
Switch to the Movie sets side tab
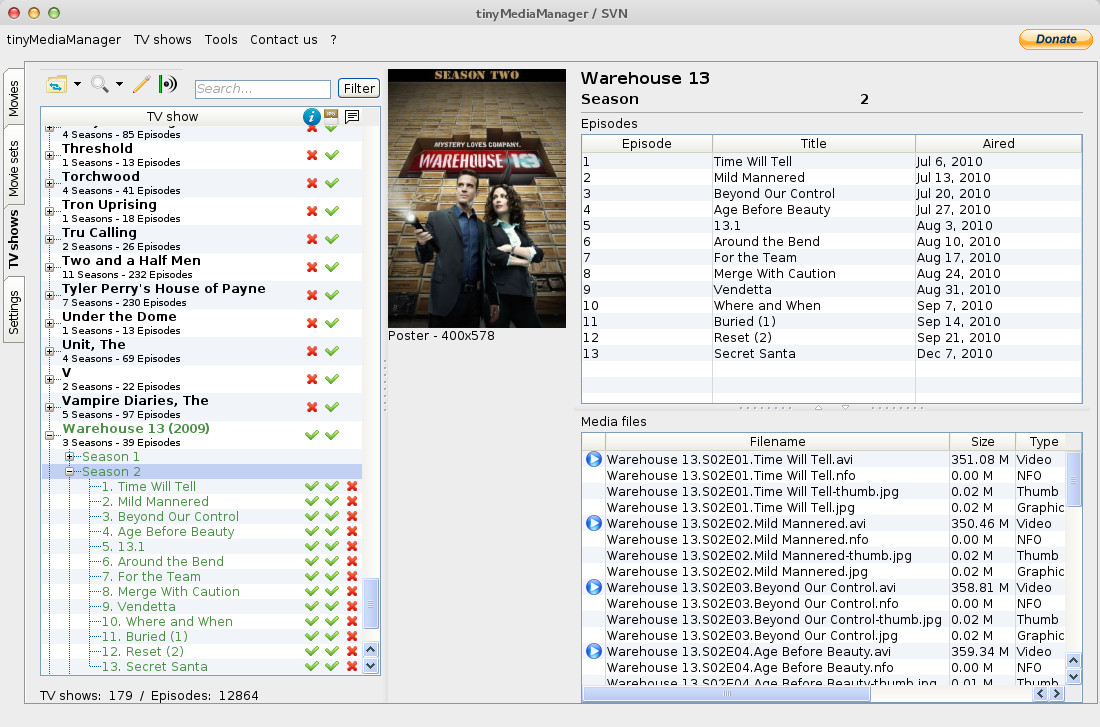pos(13,168)
